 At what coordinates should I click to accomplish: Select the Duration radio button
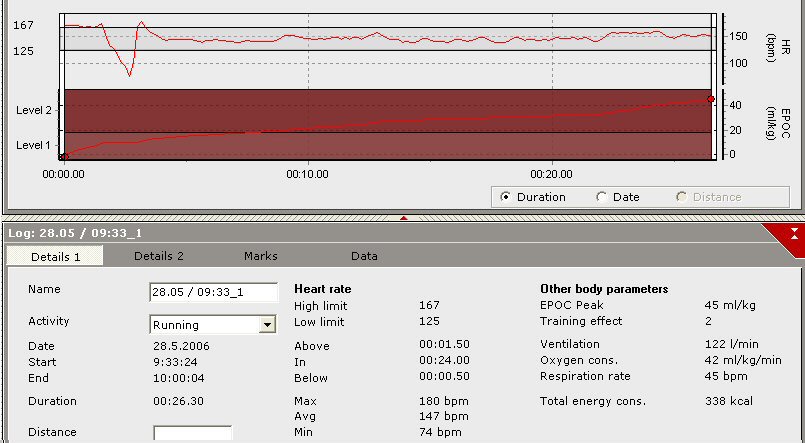505,197
